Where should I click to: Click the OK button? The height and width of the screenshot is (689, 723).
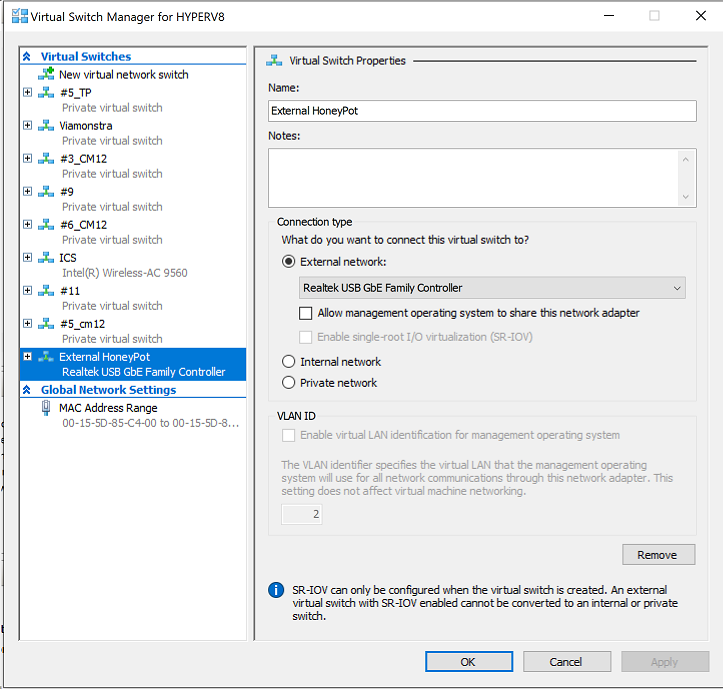tap(468, 662)
